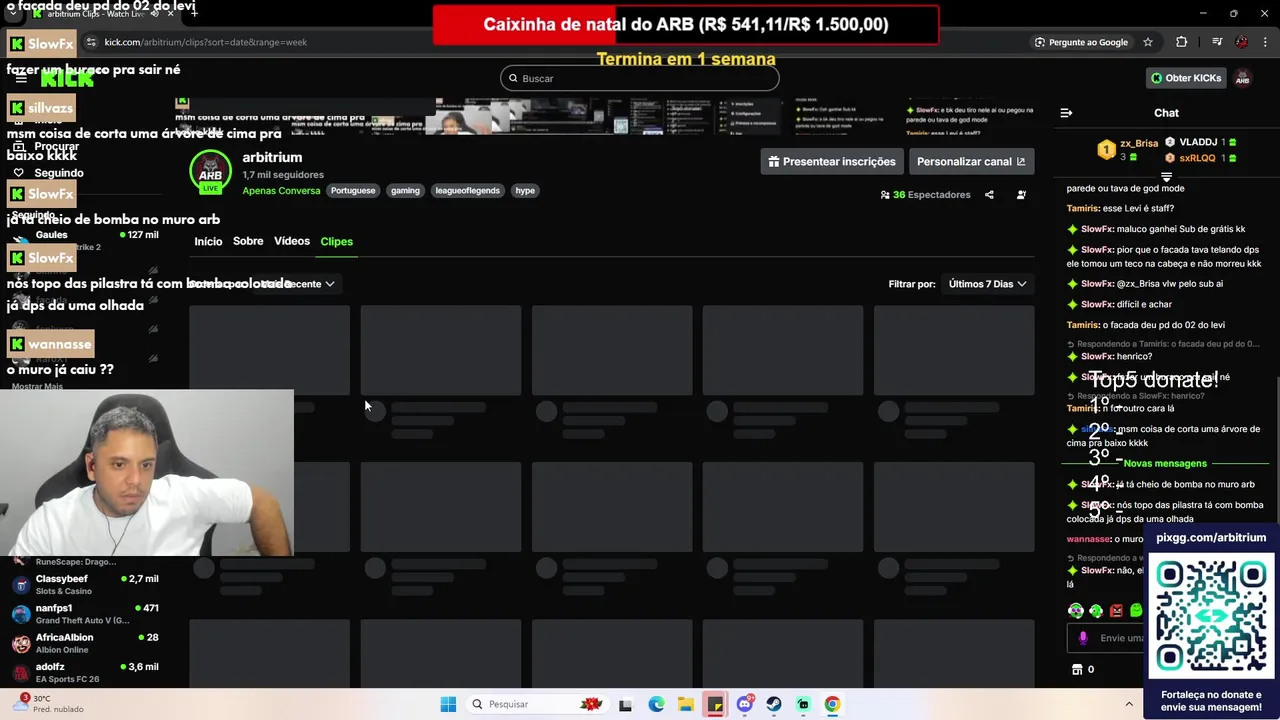Open the leagueoflegends tag
The height and width of the screenshot is (720, 1280).
point(467,190)
